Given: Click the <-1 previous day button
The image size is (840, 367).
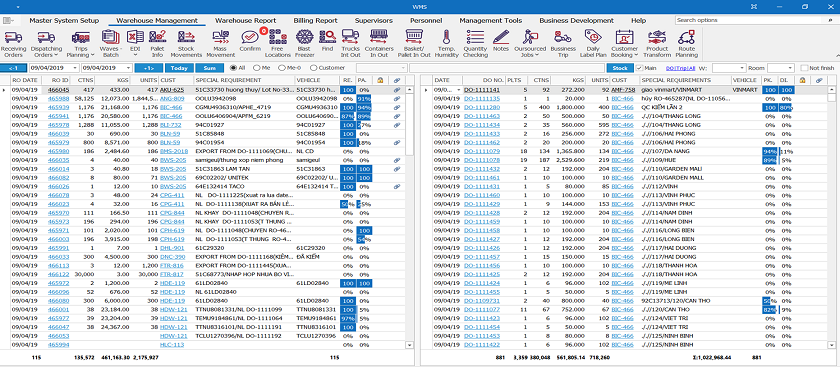Looking at the screenshot, I should pyautogui.click(x=14, y=68).
